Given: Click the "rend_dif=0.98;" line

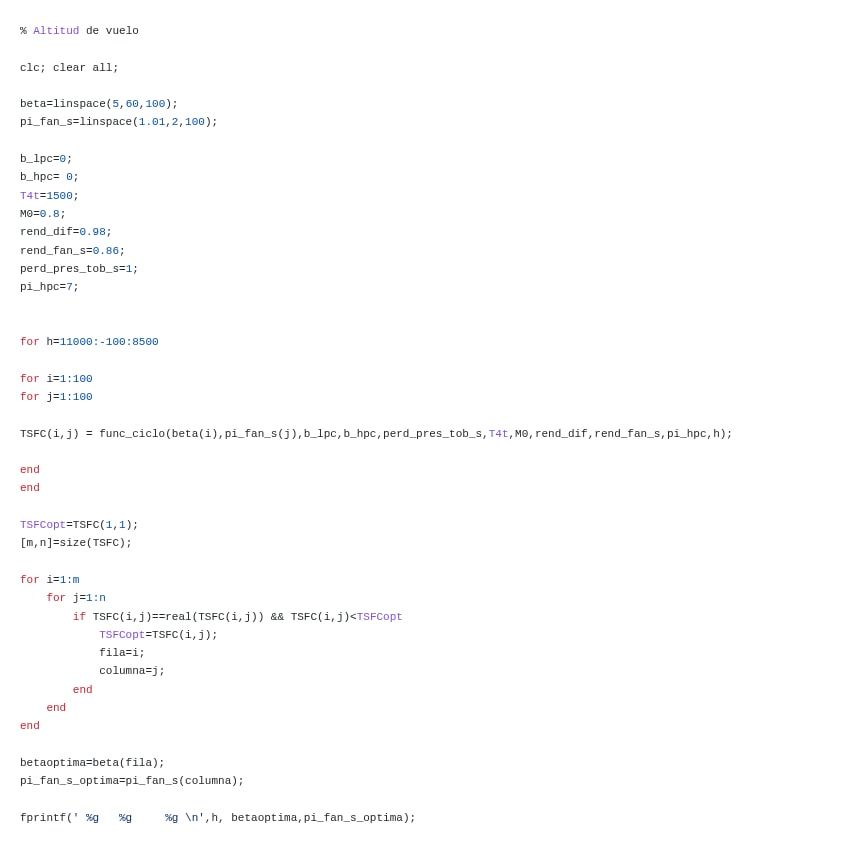Looking at the screenshot, I should tap(66, 232).
